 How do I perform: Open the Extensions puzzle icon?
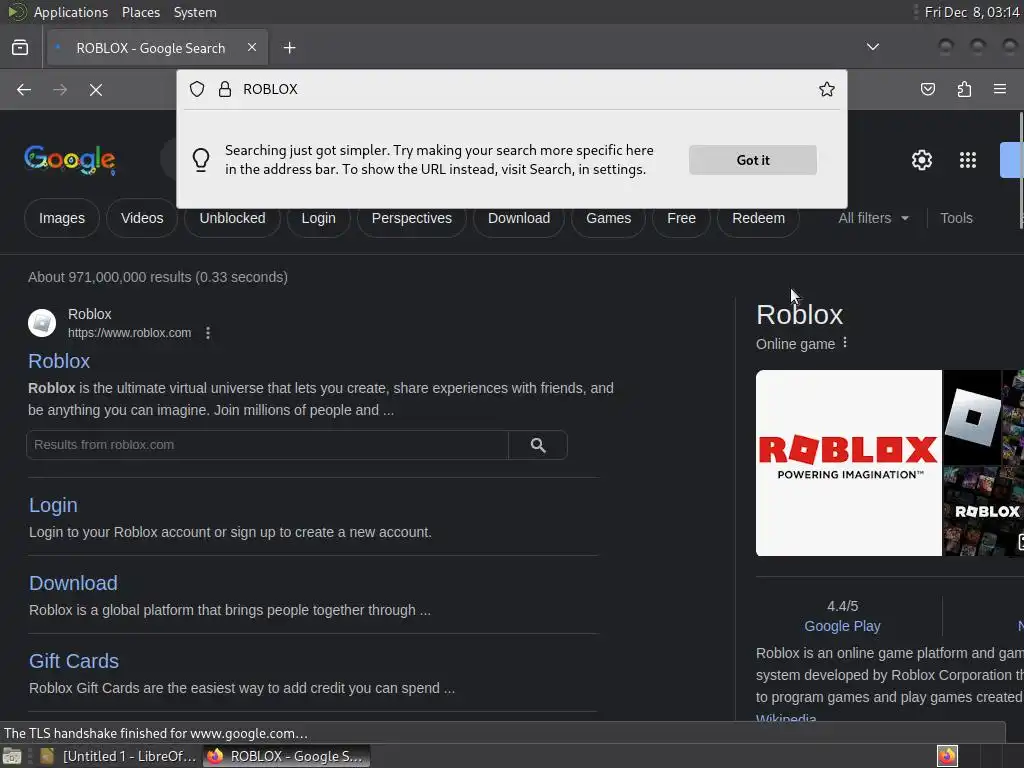pyautogui.click(x=964, y=89)
